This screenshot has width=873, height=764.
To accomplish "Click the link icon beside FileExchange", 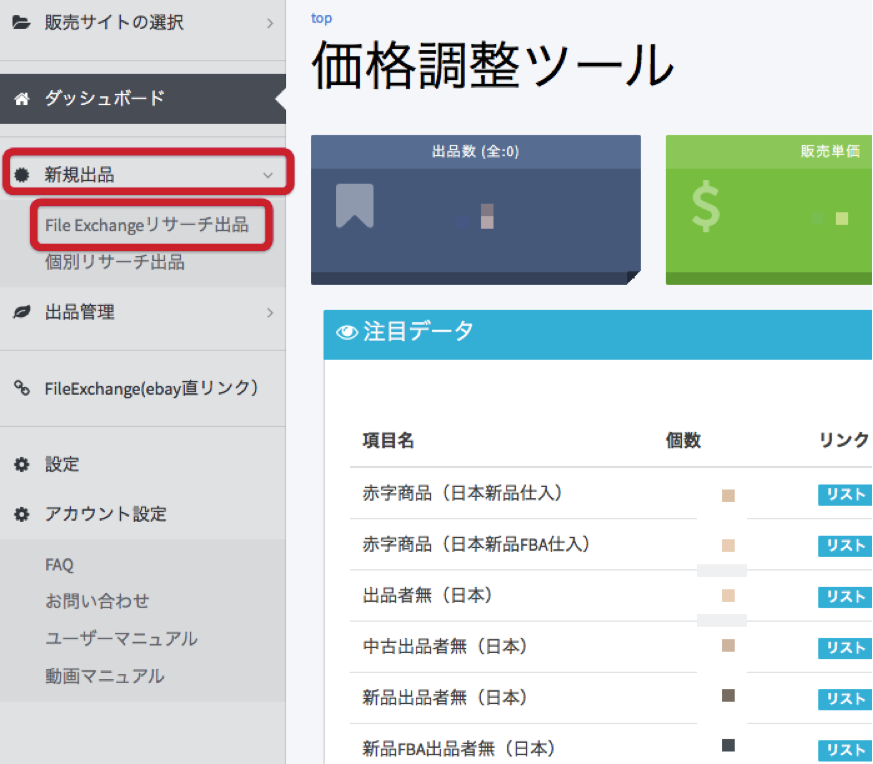I will click(21, 389).
